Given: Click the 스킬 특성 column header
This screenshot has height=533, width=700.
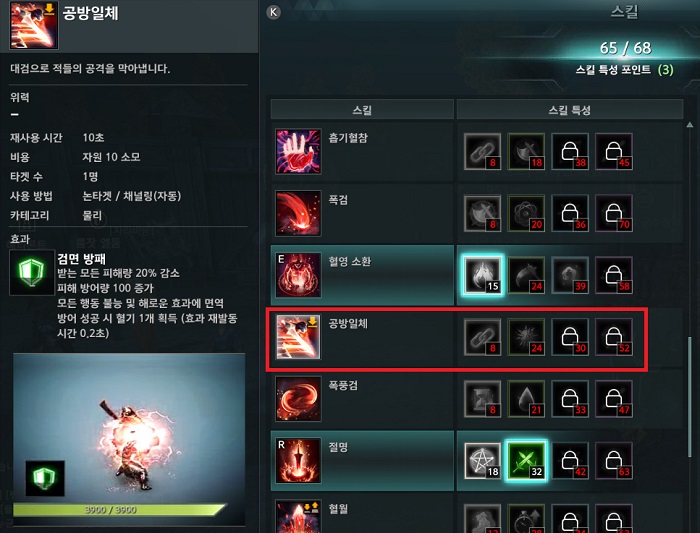Looking at the screenshot, I should pyautogui.click(x=570, y=110).
